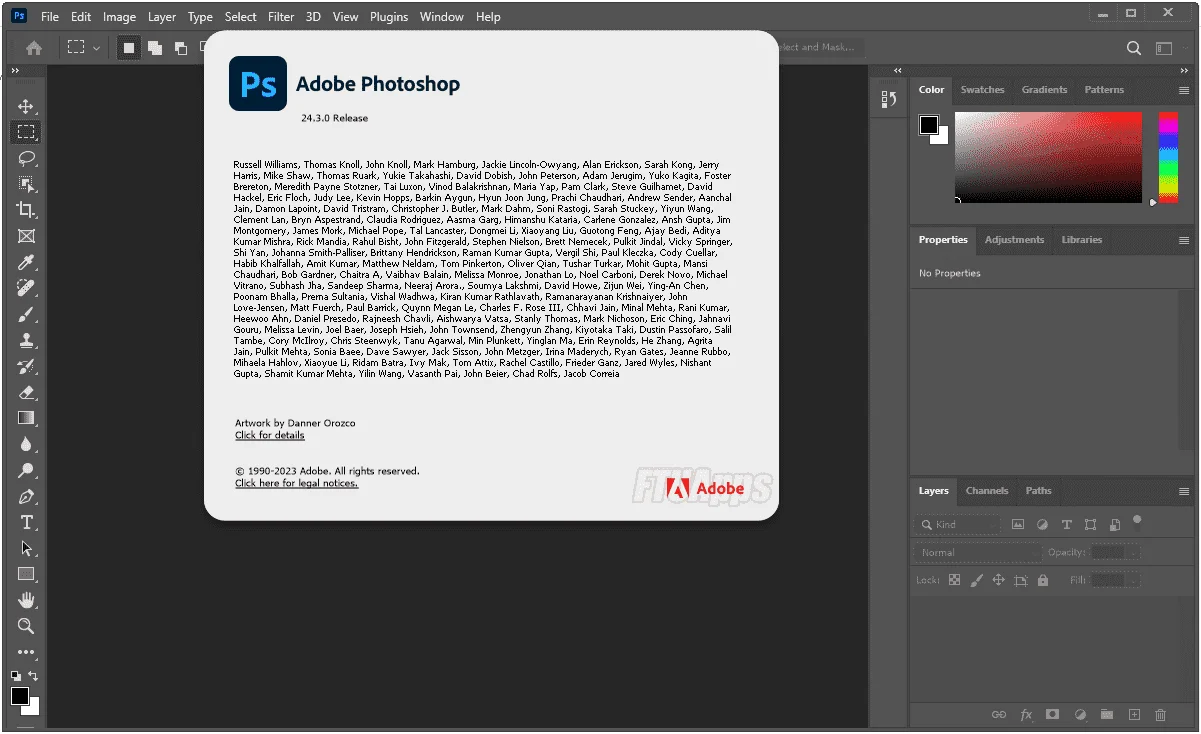1201x734 pixels.
Task: Open the Kind filter dropdown
Action: point(958,524)
